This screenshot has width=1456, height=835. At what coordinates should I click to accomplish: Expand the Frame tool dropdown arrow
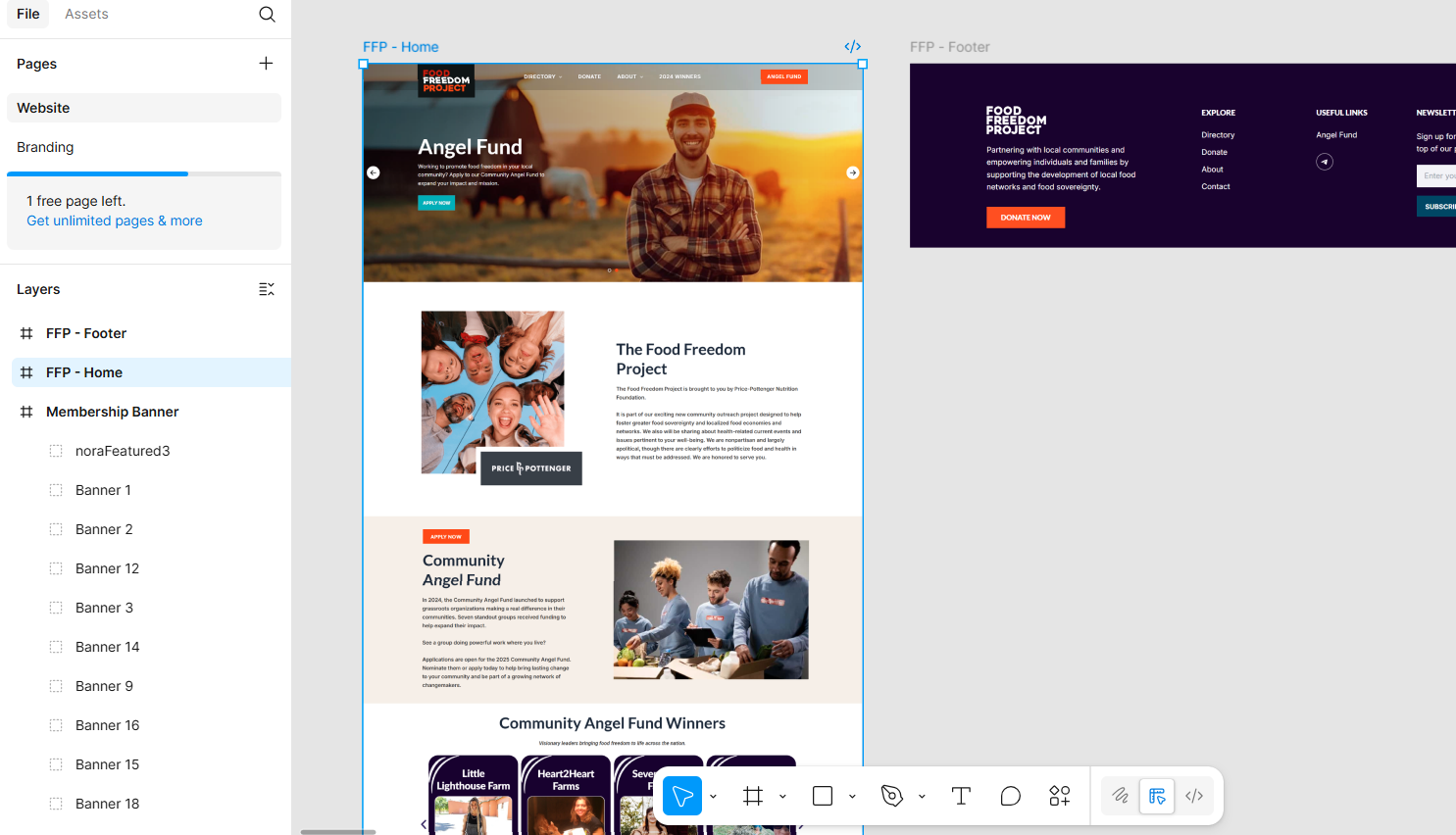[782, 797]
